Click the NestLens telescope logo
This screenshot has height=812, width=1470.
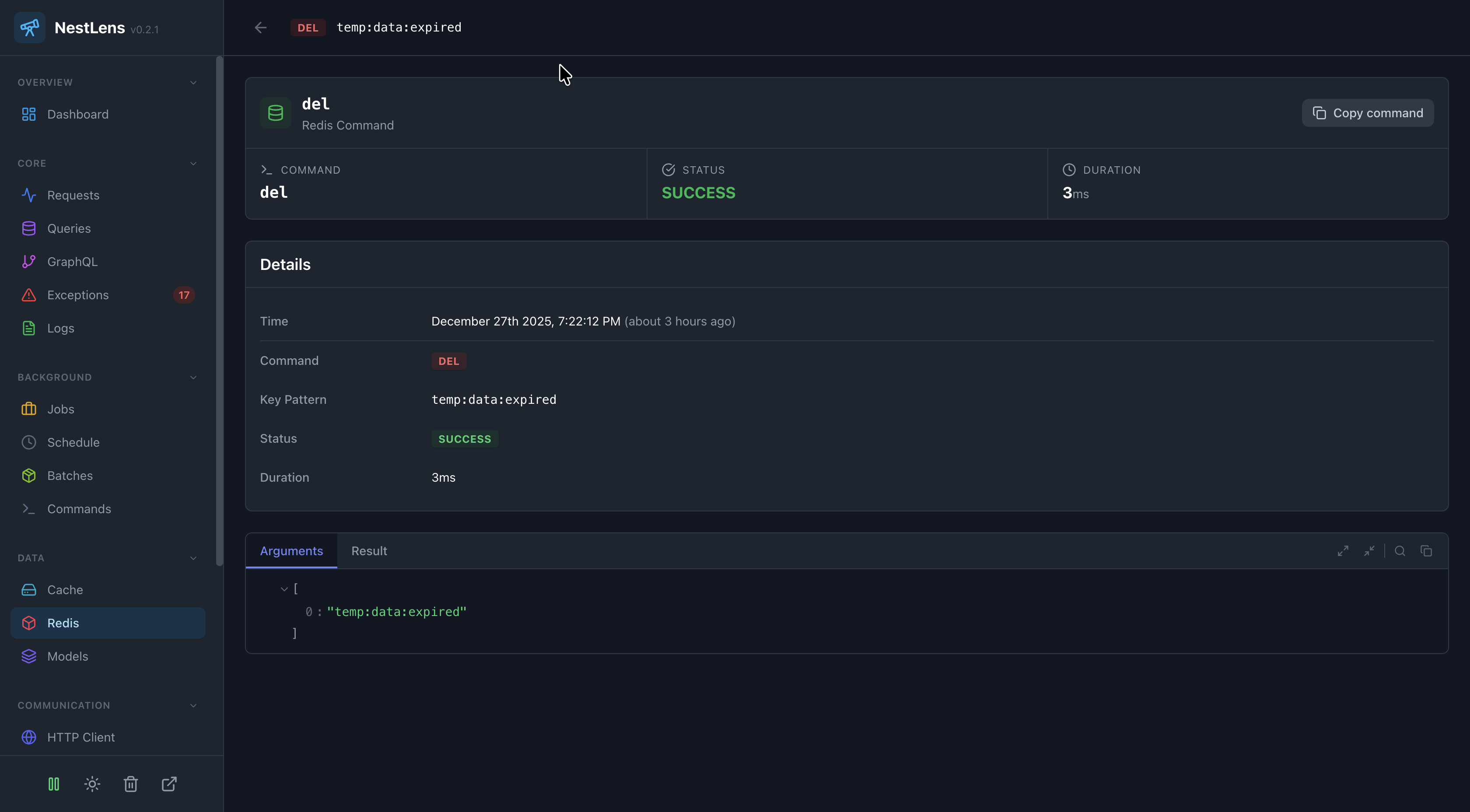30,28
